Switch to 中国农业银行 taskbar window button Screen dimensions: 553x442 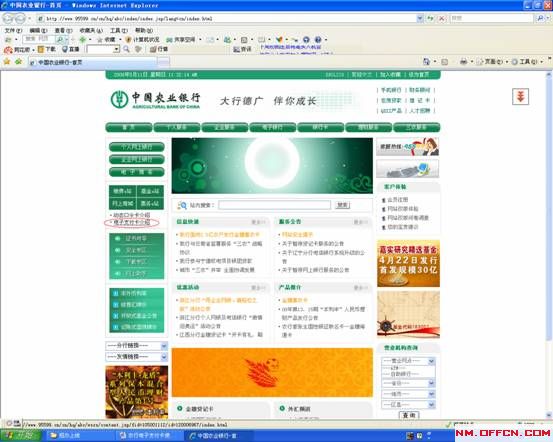point(219,436)
